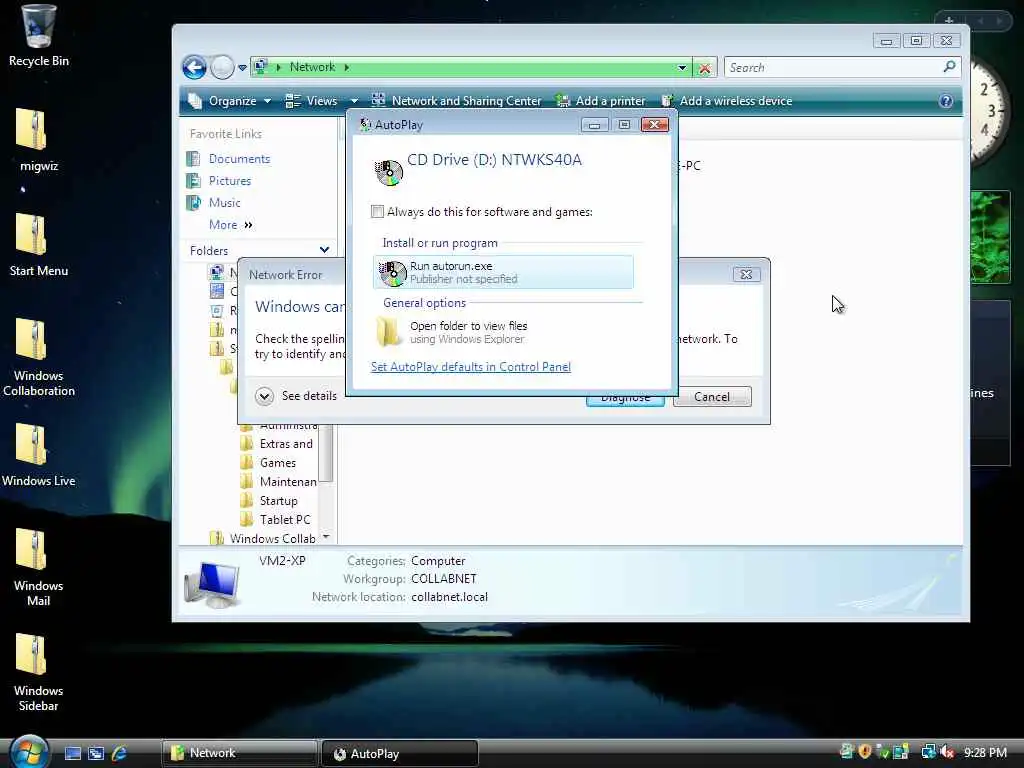1024x768 pixels.
Task: Select Tablet PC folder in tree
Action: click(276, 520)
